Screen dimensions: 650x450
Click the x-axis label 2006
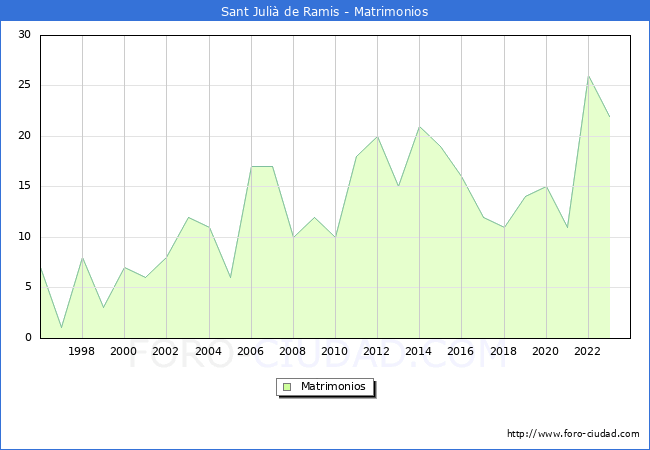250,351
